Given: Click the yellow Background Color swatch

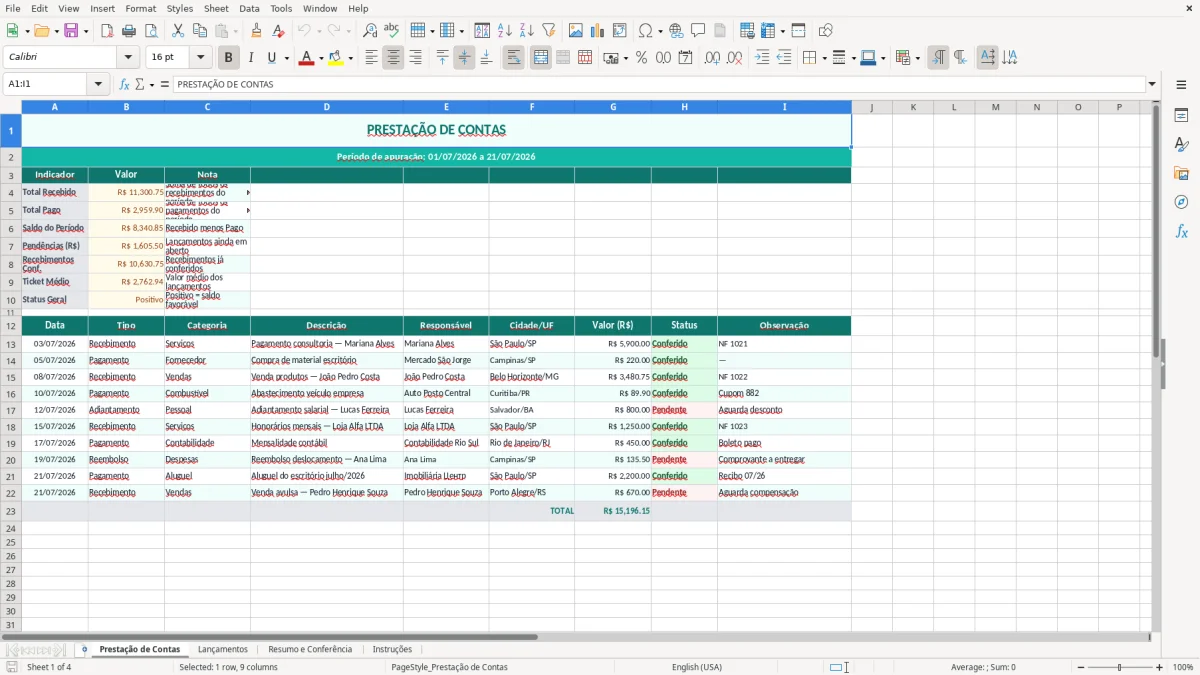Looking at the screenshot, I should (x=337, y=58).
